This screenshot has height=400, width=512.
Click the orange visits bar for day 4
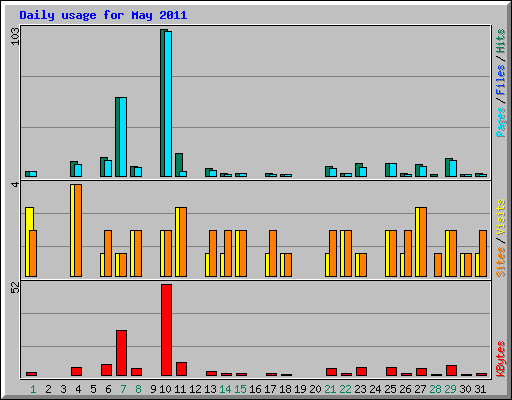click(x=78, y=230)
